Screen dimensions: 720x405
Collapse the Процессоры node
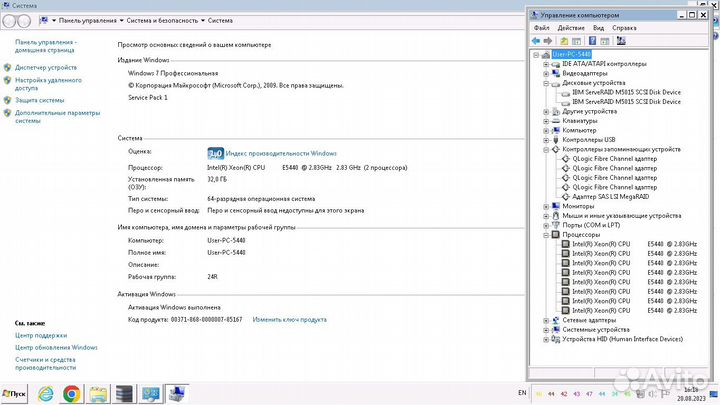pos(546,235)
